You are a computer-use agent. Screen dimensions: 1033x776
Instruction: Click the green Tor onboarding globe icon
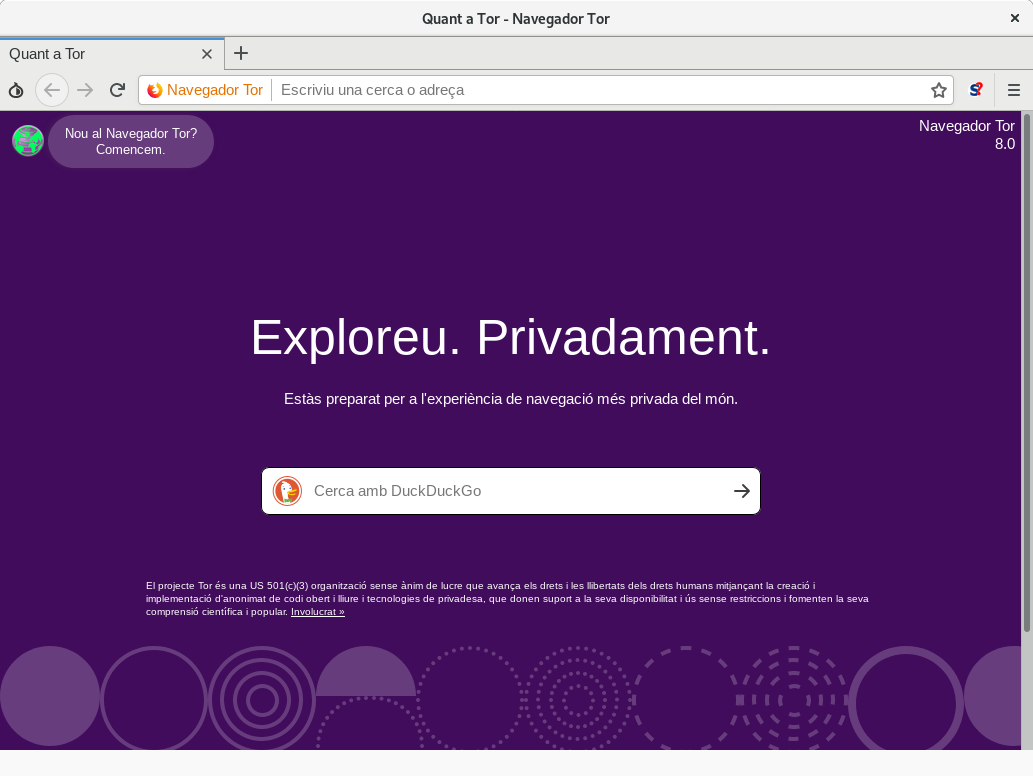[28, 141]
